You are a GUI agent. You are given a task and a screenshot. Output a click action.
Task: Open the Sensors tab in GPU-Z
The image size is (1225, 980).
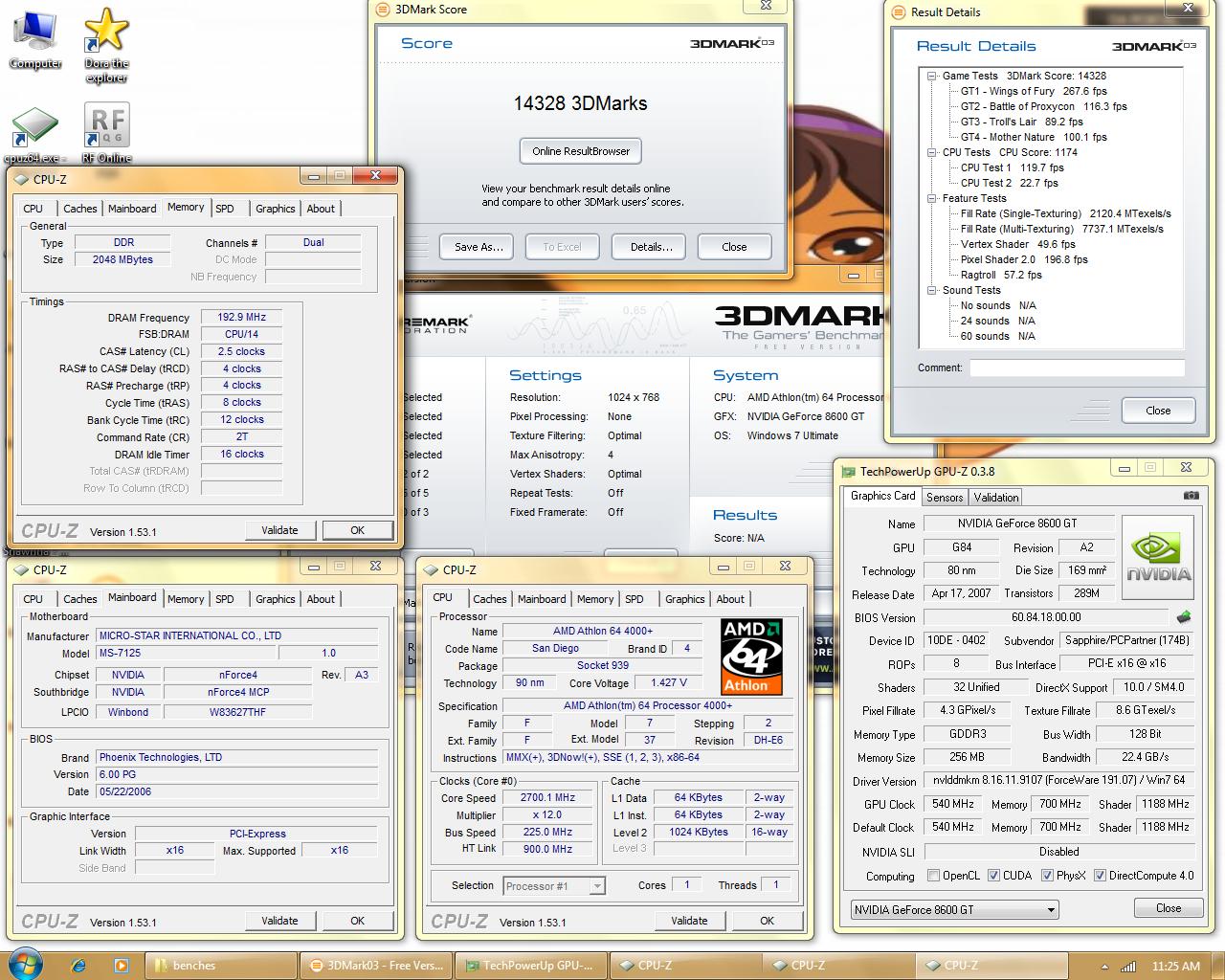[945, 498]
